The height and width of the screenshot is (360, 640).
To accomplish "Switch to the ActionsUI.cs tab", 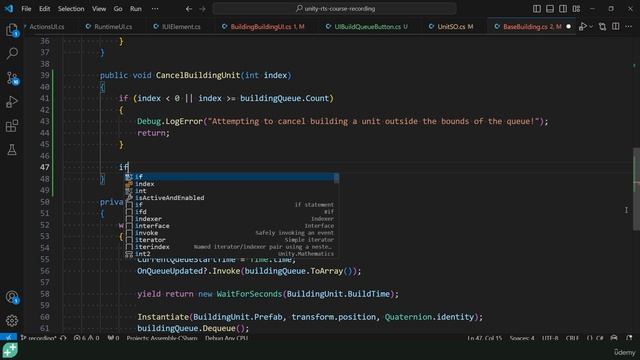I will click(46, 27).
